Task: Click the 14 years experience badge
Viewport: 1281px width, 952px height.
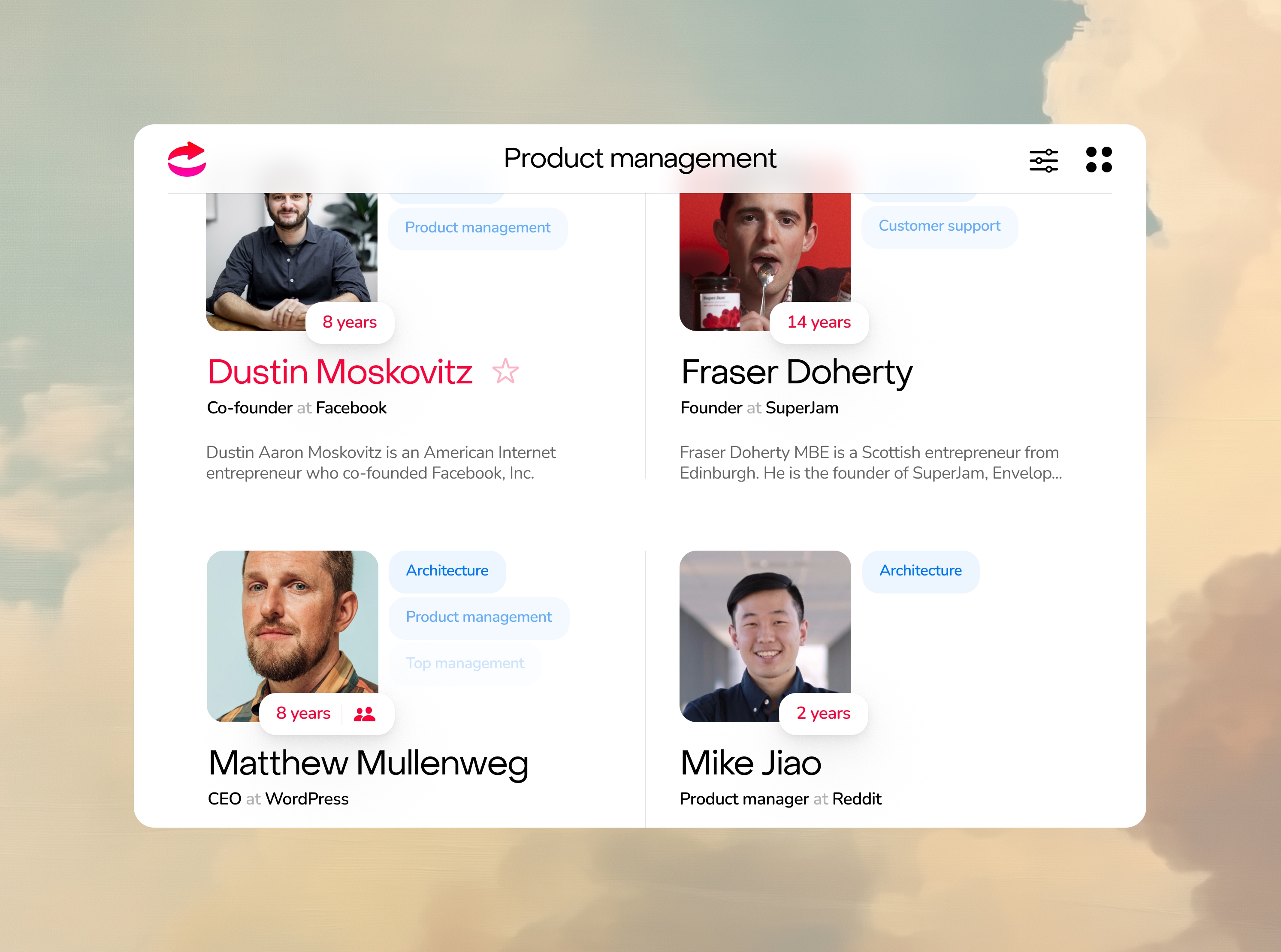Action: click(x=819, y=323)
